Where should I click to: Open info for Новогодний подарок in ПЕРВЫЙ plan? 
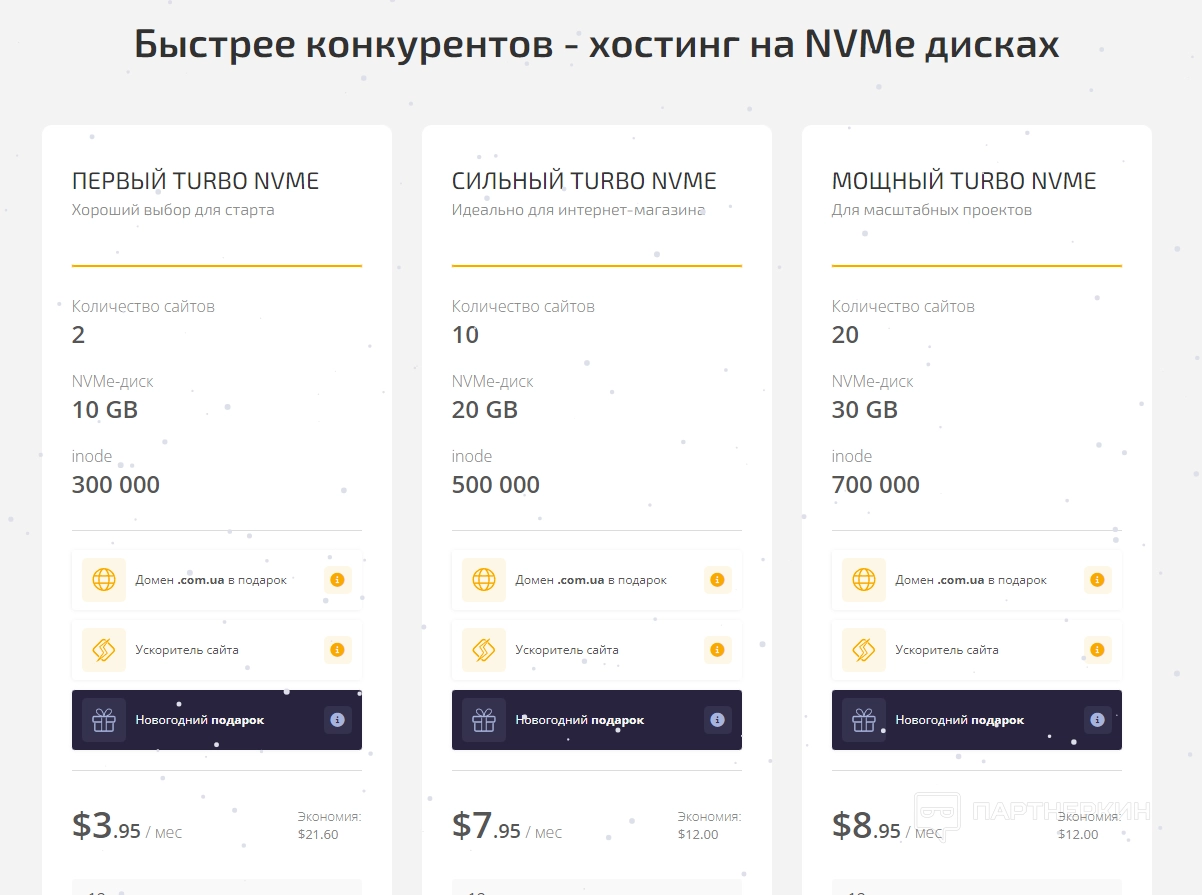[337, 720]
